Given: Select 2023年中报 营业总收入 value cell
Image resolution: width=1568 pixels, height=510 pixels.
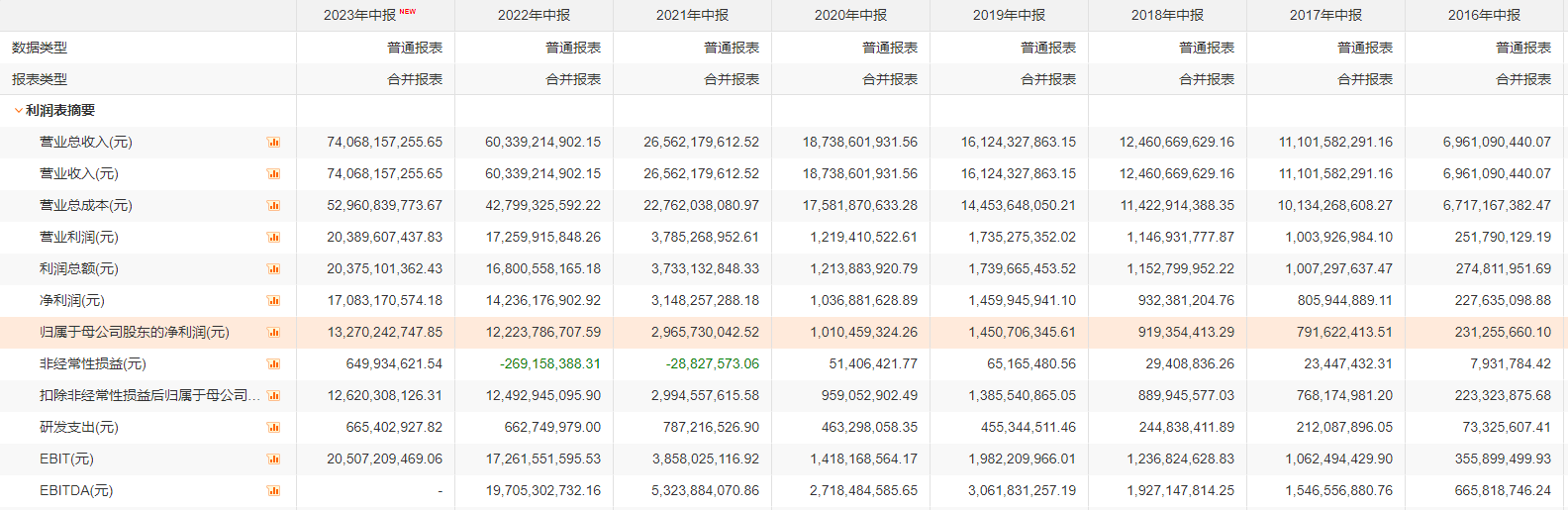Looking at the screenshot, I should [384, 142].
